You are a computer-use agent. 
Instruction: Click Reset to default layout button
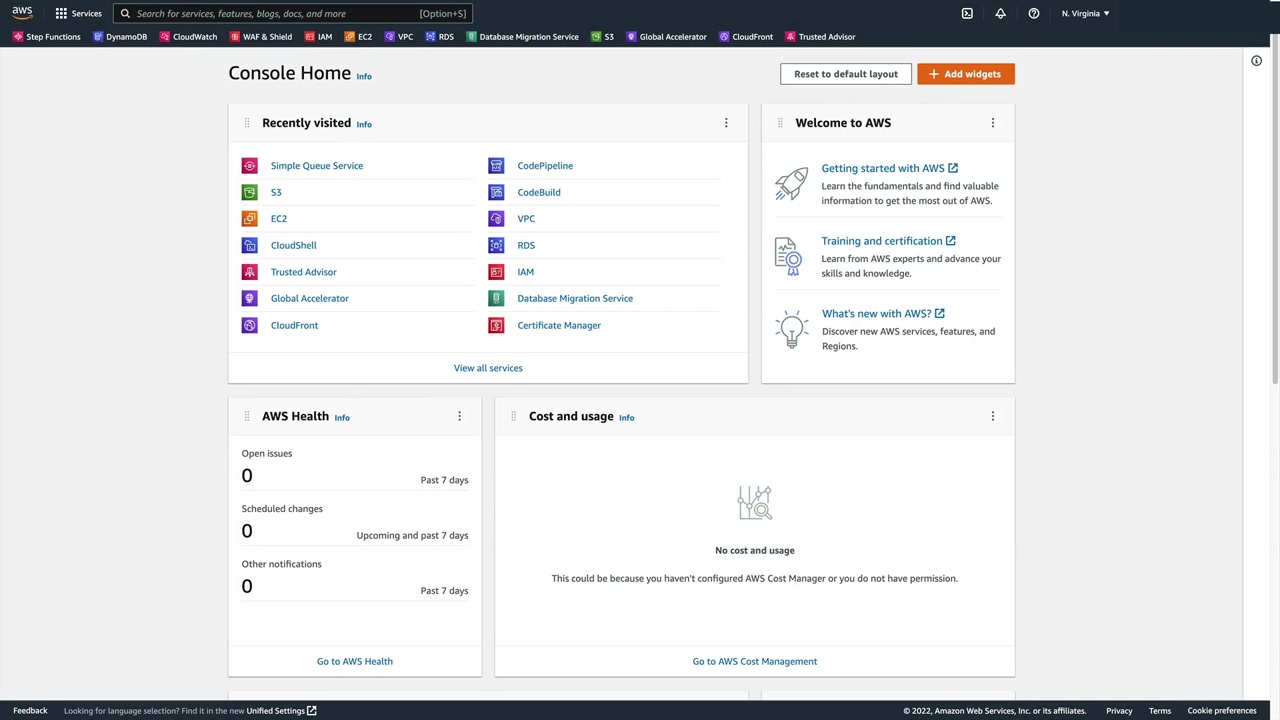pyautogui.click(x=846, y=74)
